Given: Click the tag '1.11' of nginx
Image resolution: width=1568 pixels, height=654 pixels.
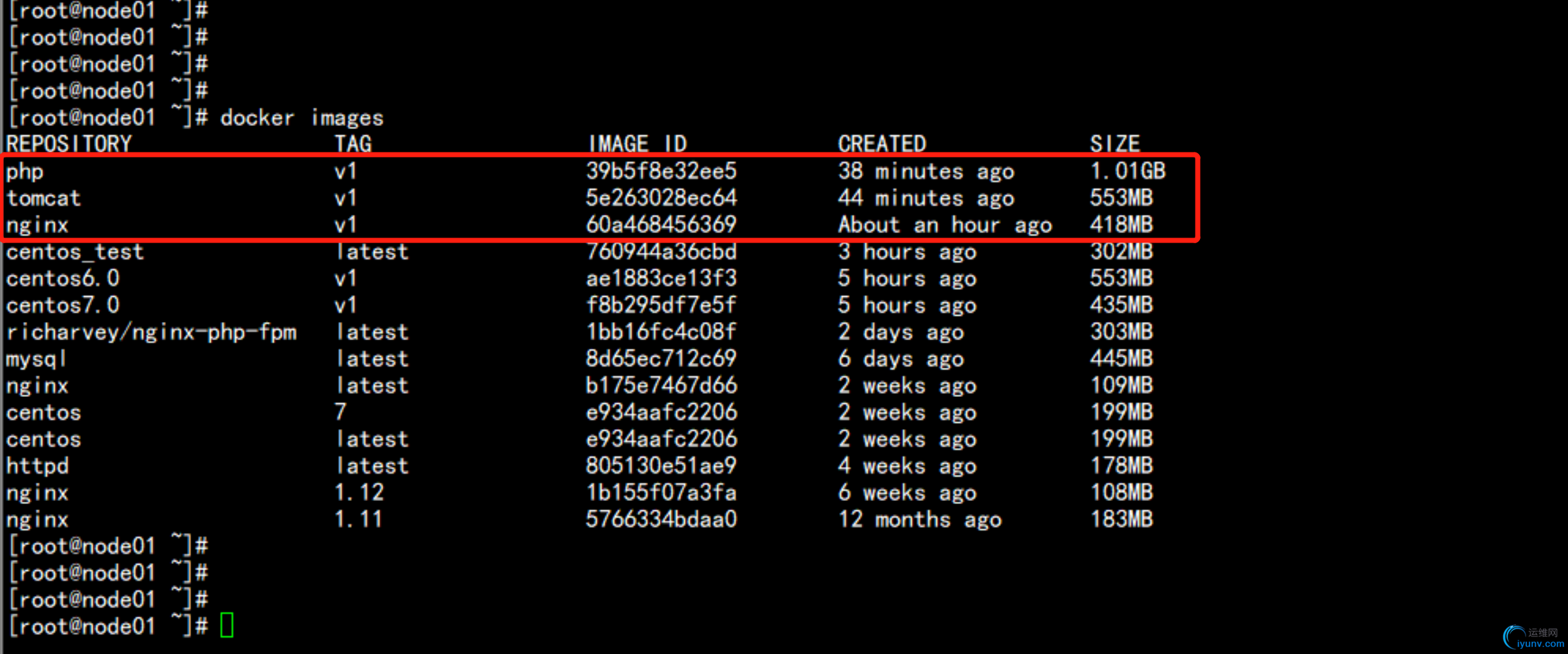Looking at the screenshot, I should (x=359, y=520).
